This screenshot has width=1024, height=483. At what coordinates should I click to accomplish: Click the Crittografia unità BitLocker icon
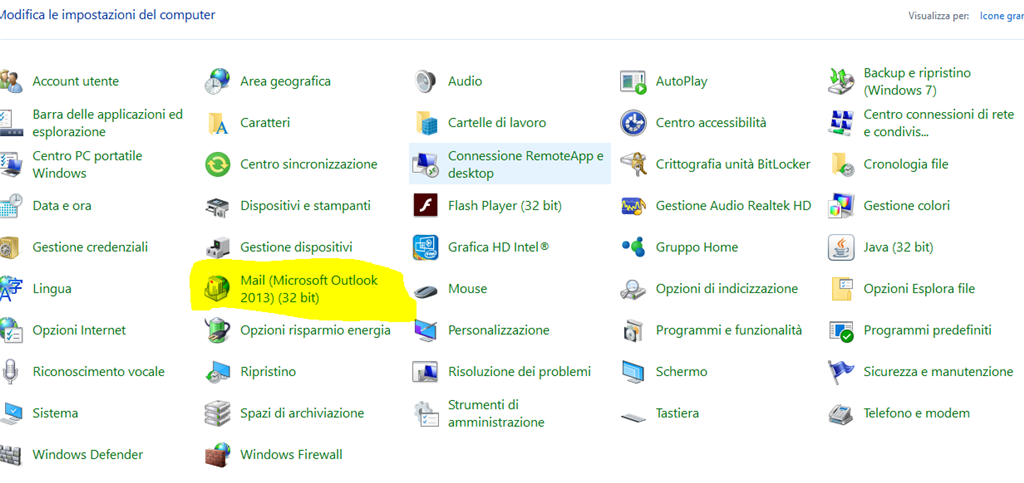pos(633,164)
